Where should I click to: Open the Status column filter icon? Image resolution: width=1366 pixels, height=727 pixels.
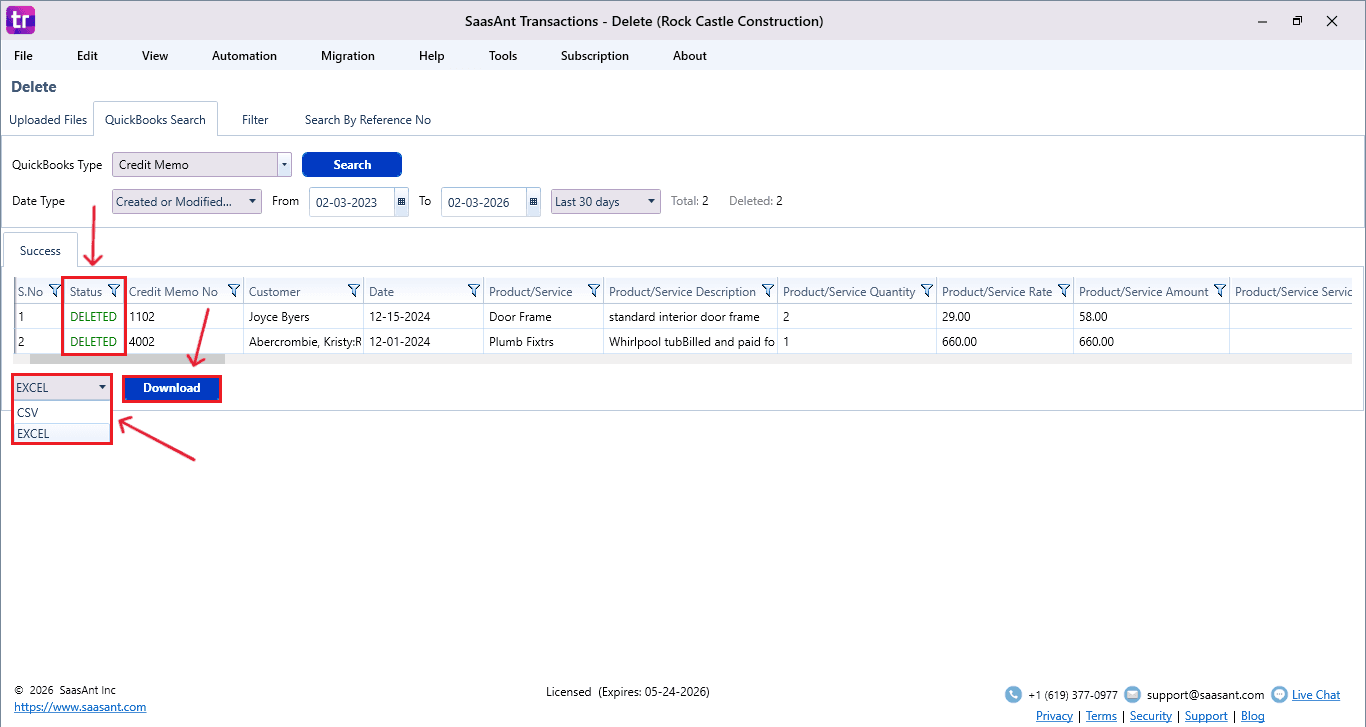tap(114, 291)
